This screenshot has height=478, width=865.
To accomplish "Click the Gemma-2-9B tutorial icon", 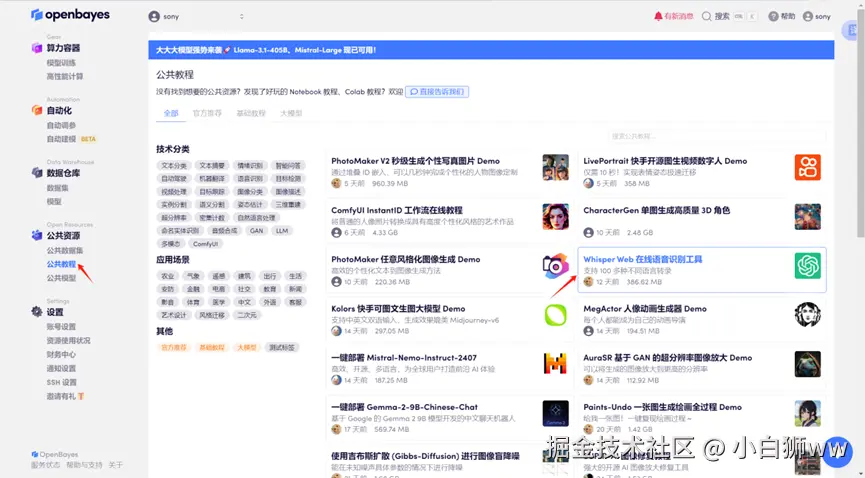I will click(x=556, y=413).
